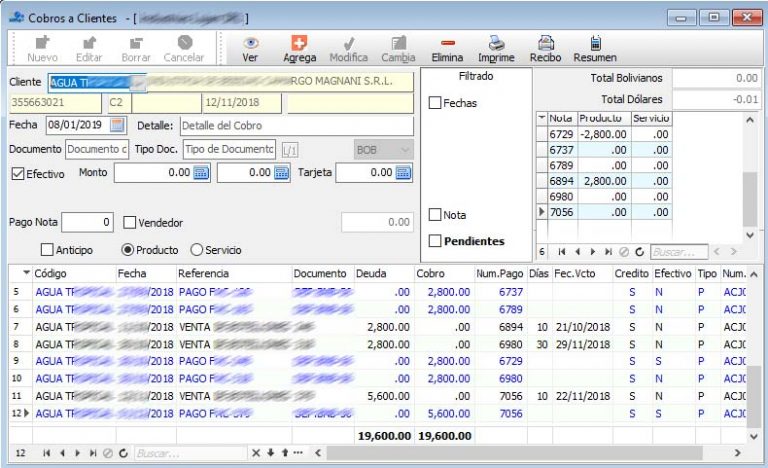Open the Cliente combo dropdown arrow
The width and height of the screenshot is (768, 468).
[x=138, y=83]
